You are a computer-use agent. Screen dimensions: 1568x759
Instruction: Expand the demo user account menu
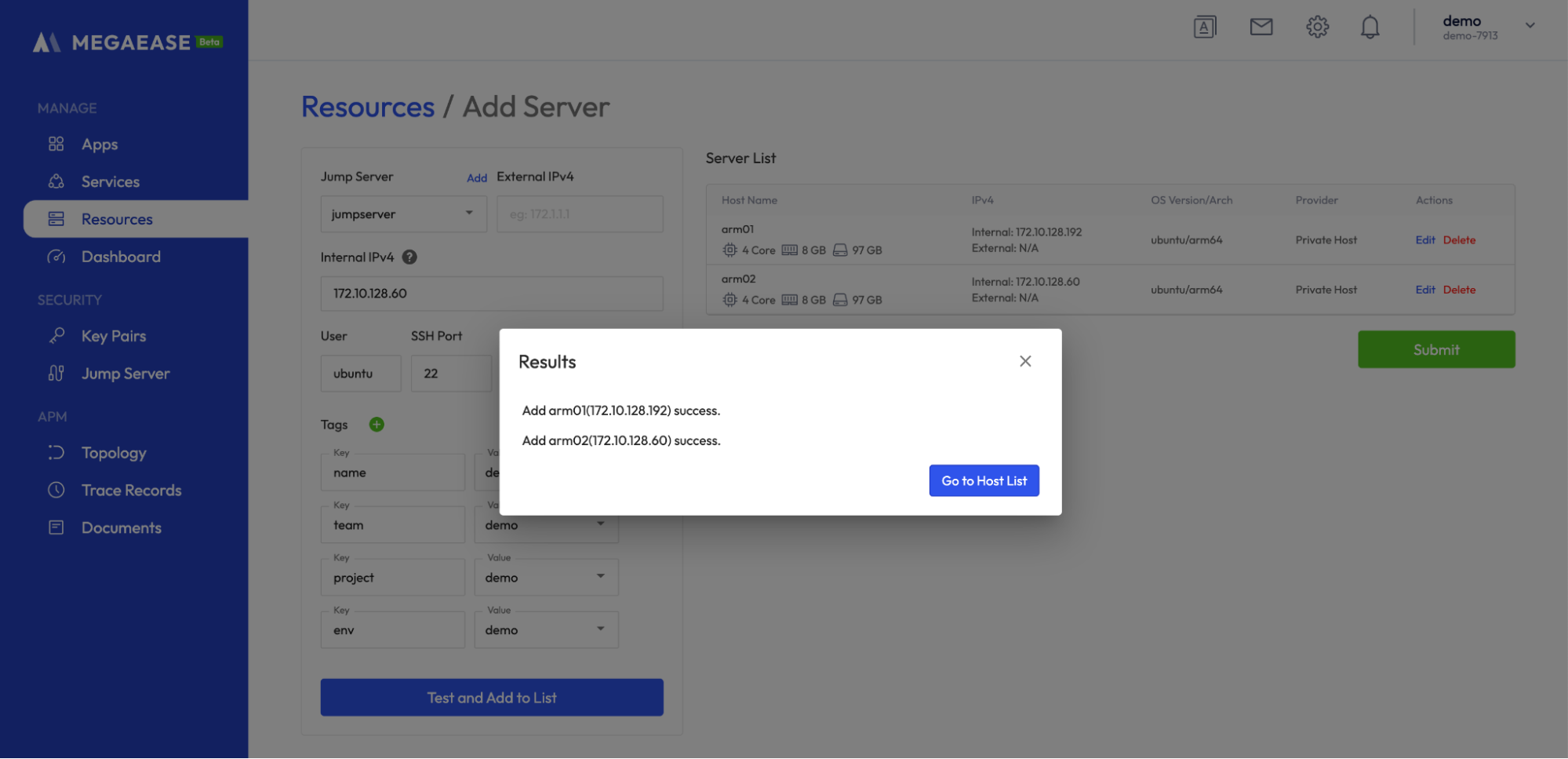[x=1529, y=26]
